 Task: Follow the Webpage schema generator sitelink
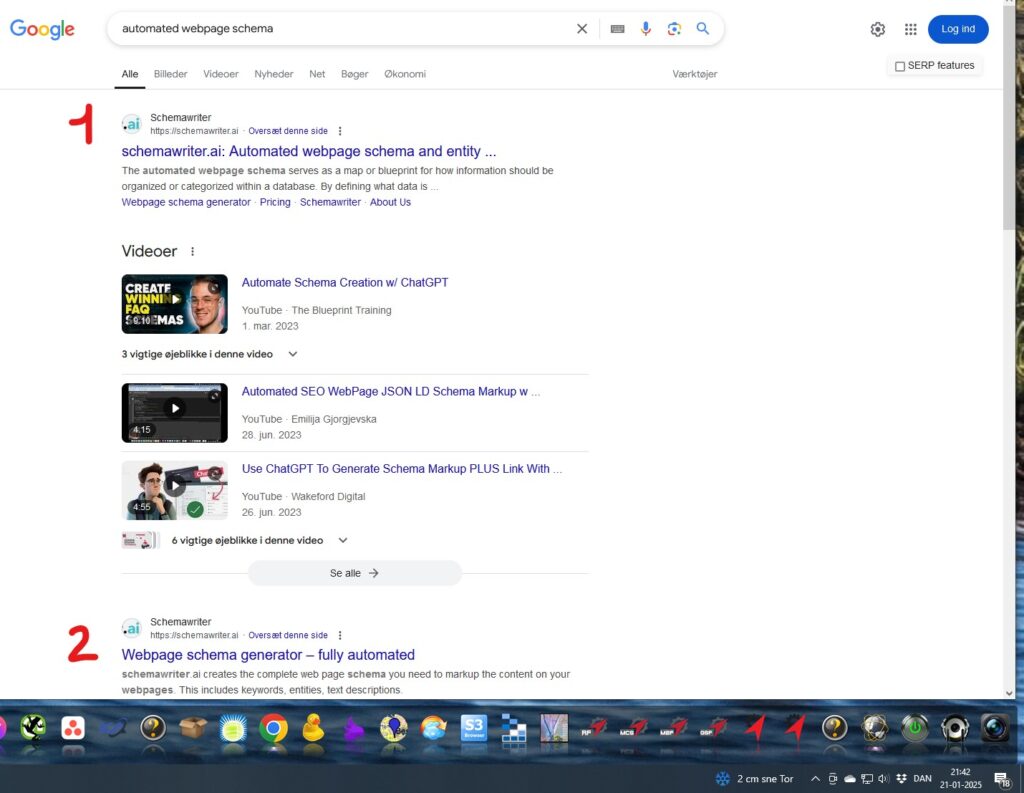186,202
